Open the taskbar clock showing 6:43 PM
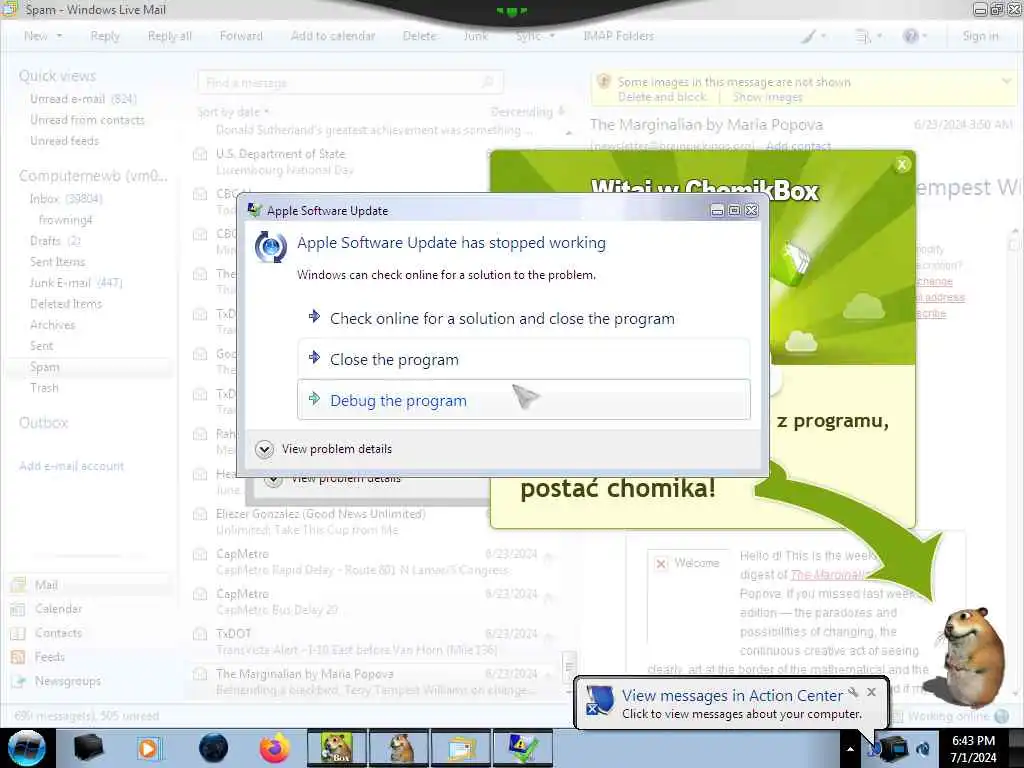 tap(973, 749)
